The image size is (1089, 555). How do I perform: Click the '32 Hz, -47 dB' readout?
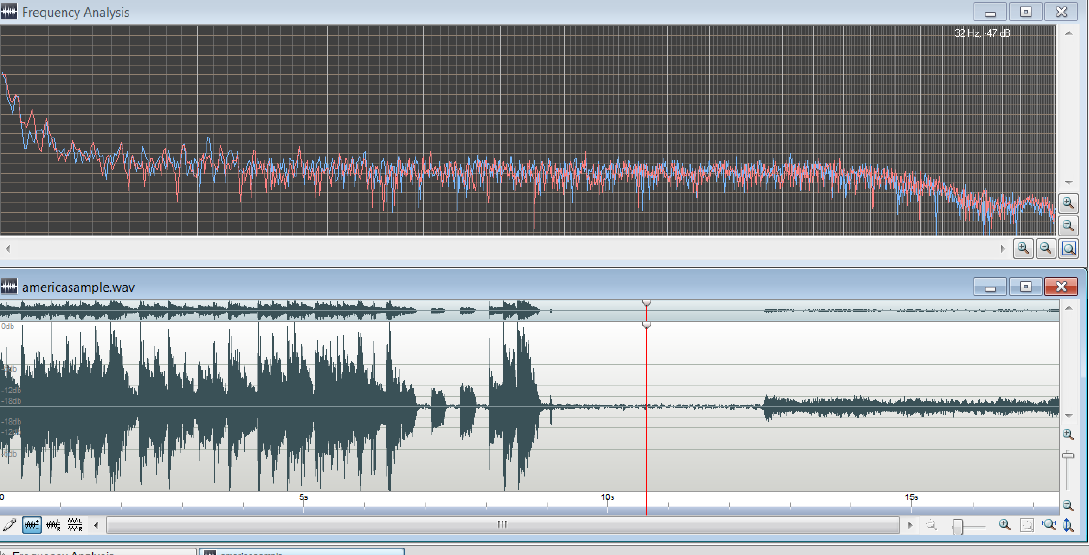point(982,33)
